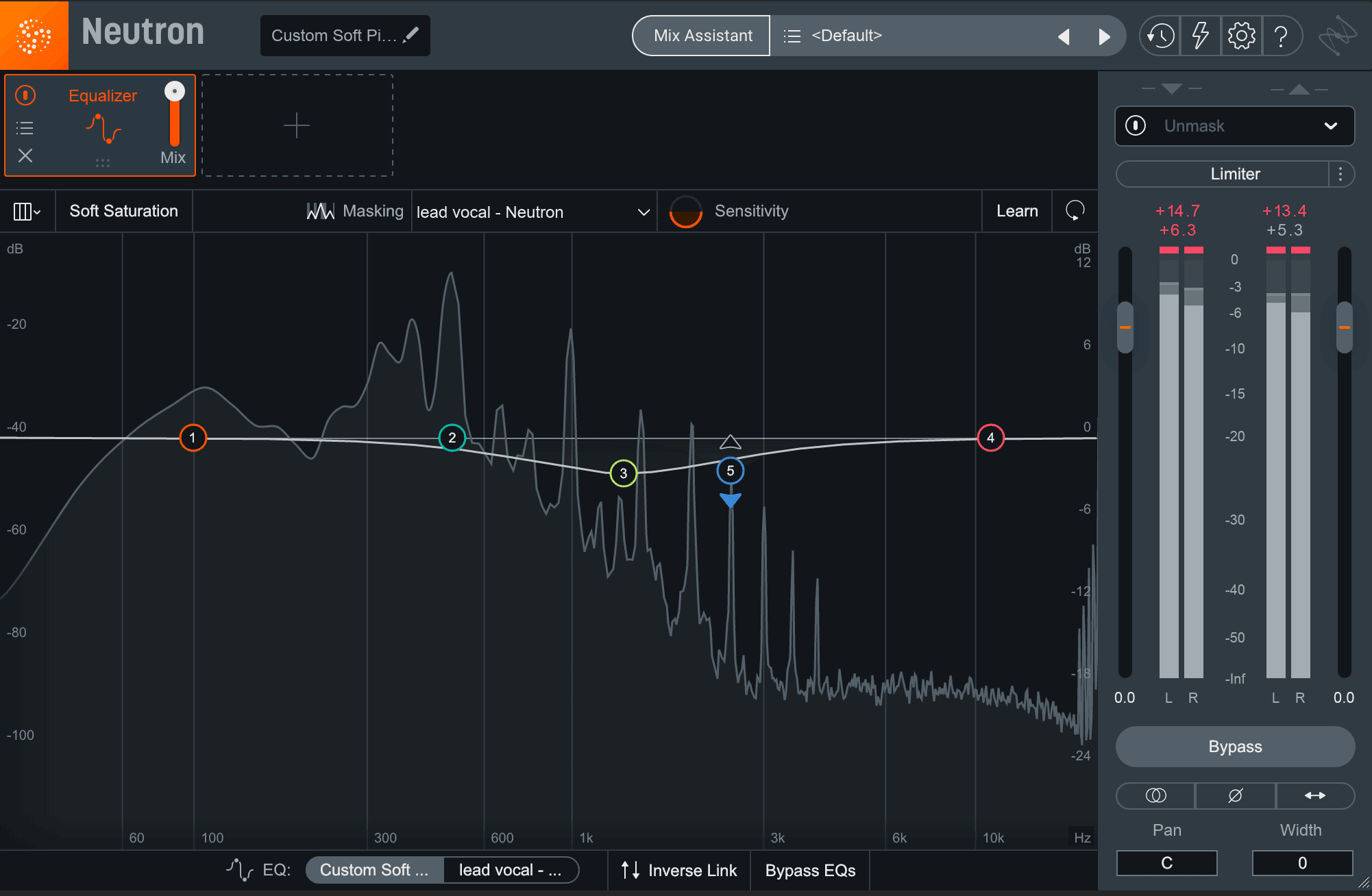
Task: Open the settings gear icon
Action: click(x=1241, y=36)
